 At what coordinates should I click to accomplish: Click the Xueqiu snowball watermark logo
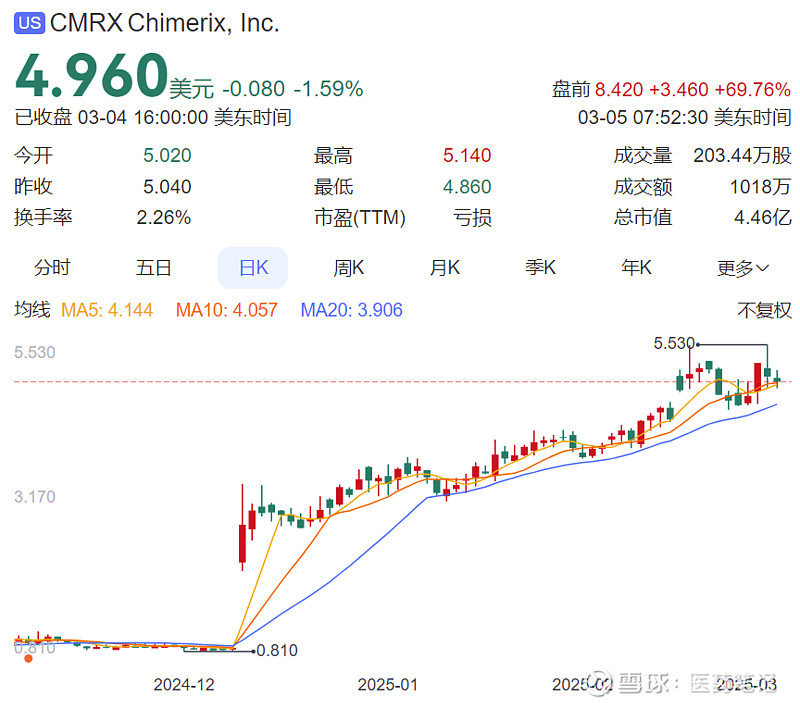(x=602, y=679)
